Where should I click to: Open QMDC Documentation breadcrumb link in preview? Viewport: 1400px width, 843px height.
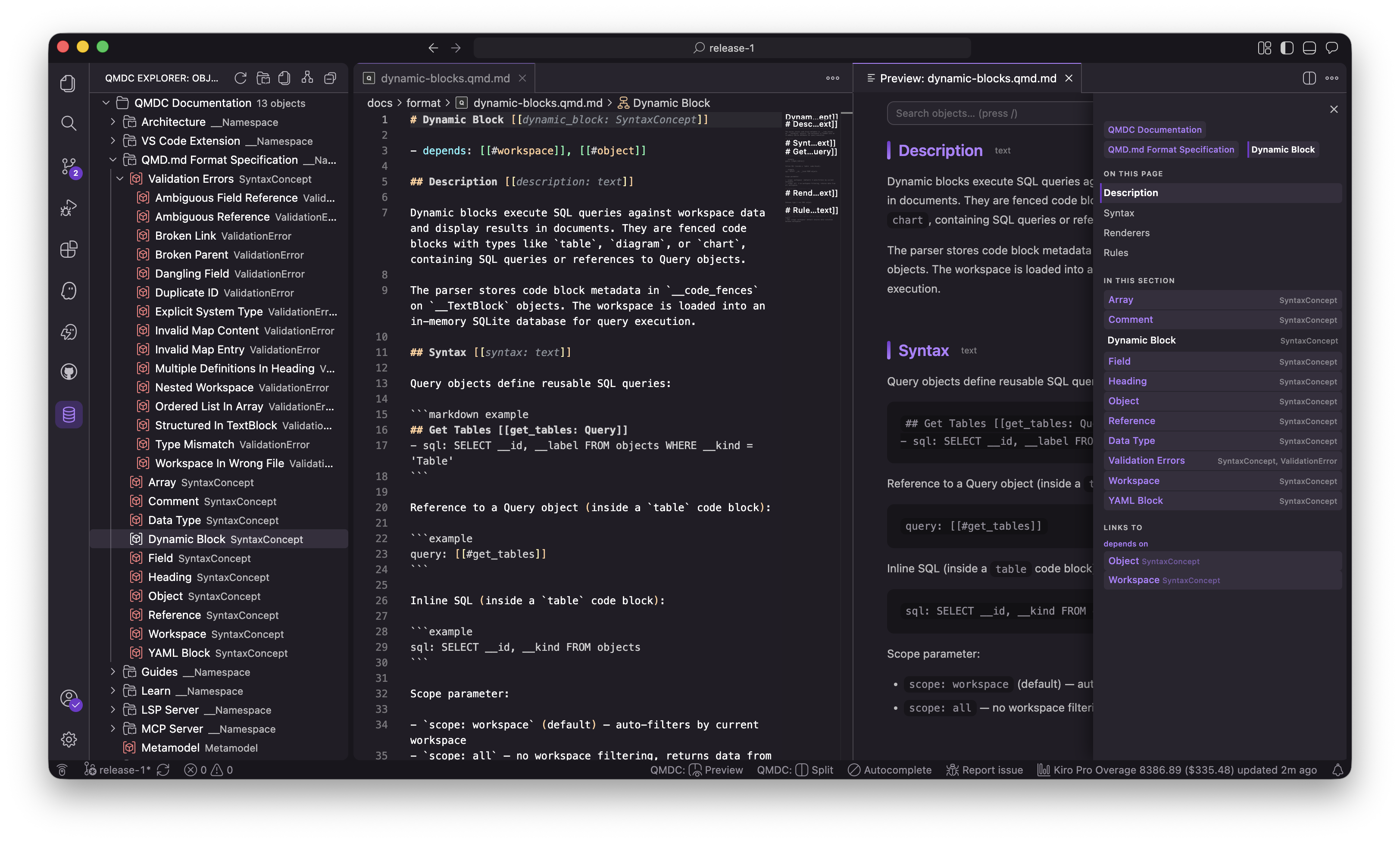coord(1154,130)
